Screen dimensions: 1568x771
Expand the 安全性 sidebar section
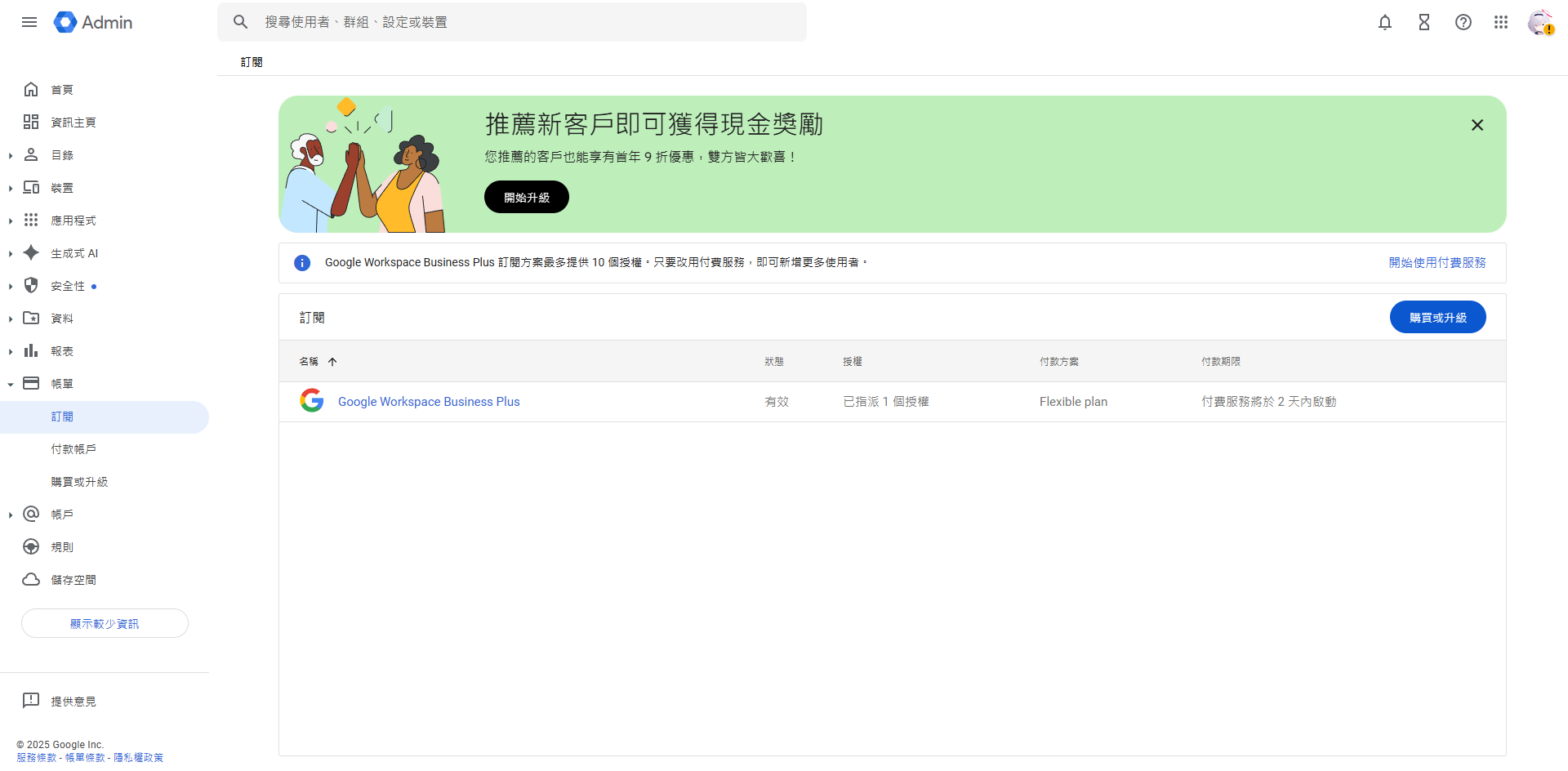[11, 286]
